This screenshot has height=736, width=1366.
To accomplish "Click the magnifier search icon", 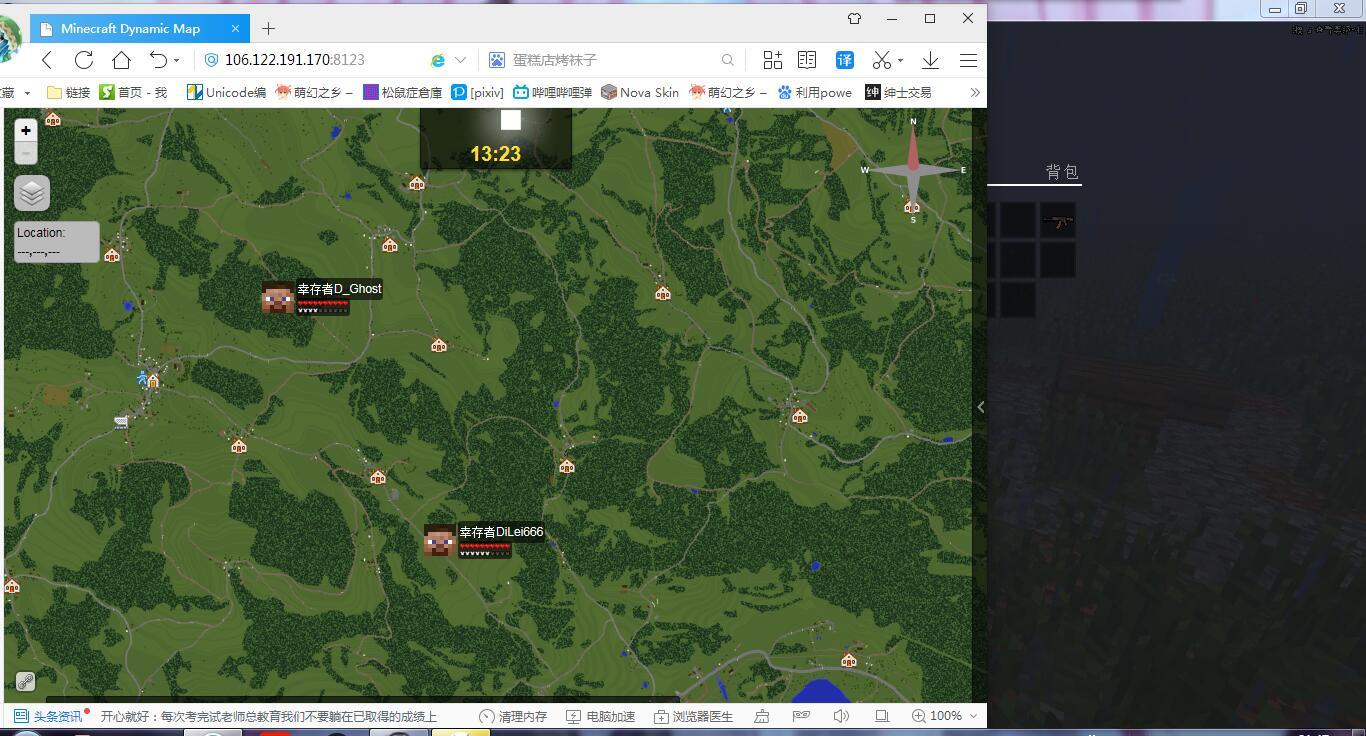I will [727, 60].
